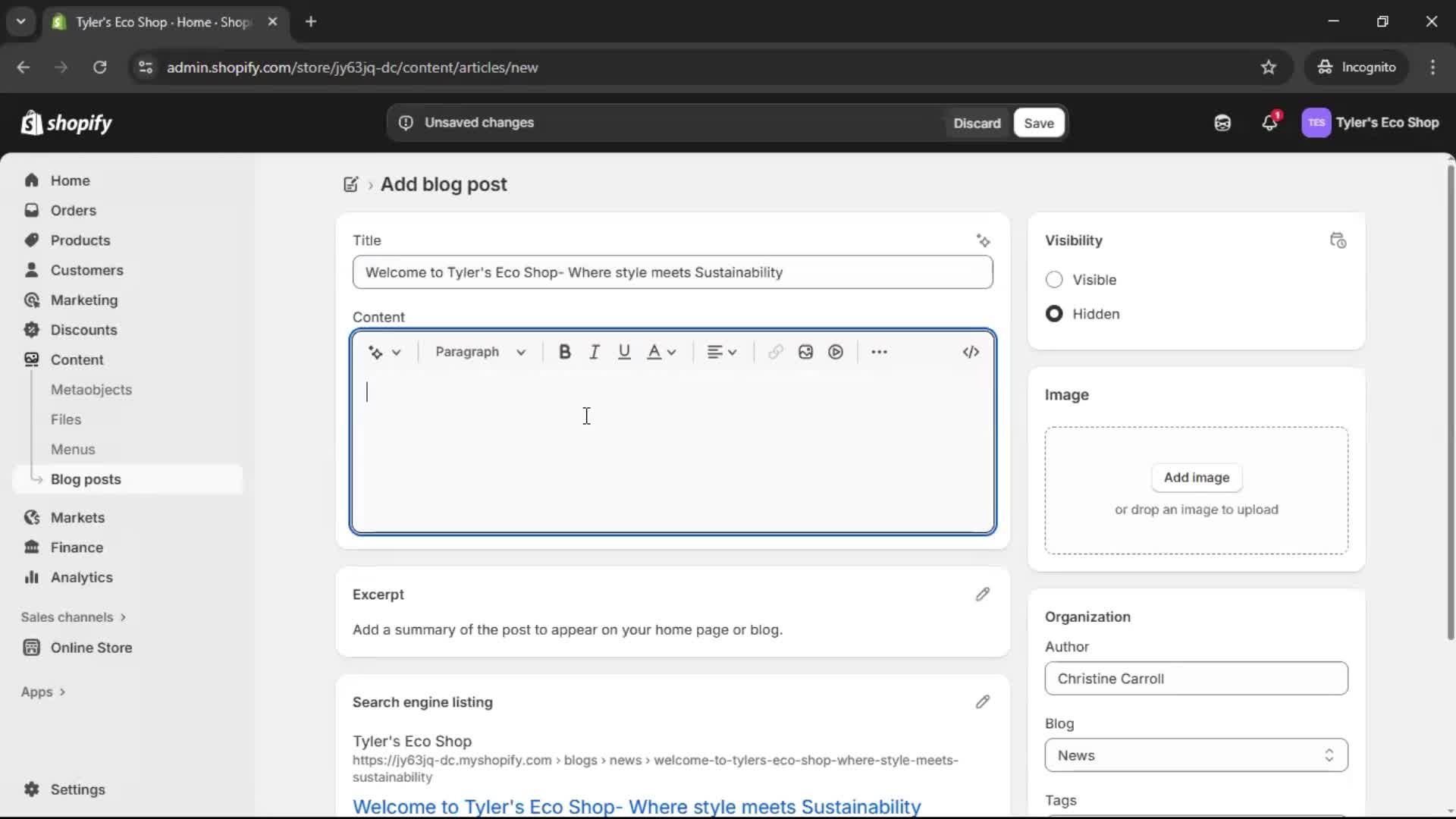This screenshot has height=819, width=1456.
Task: Toggle bold formatting in the editor
Action: pyautogui.click(x=565, y=352)
